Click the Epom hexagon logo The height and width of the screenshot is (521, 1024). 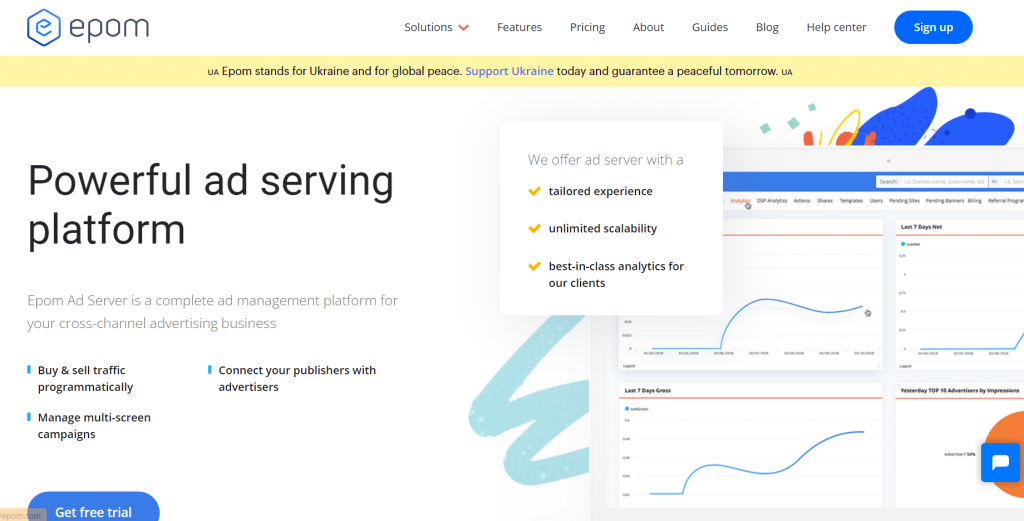[x=44, y=27]
